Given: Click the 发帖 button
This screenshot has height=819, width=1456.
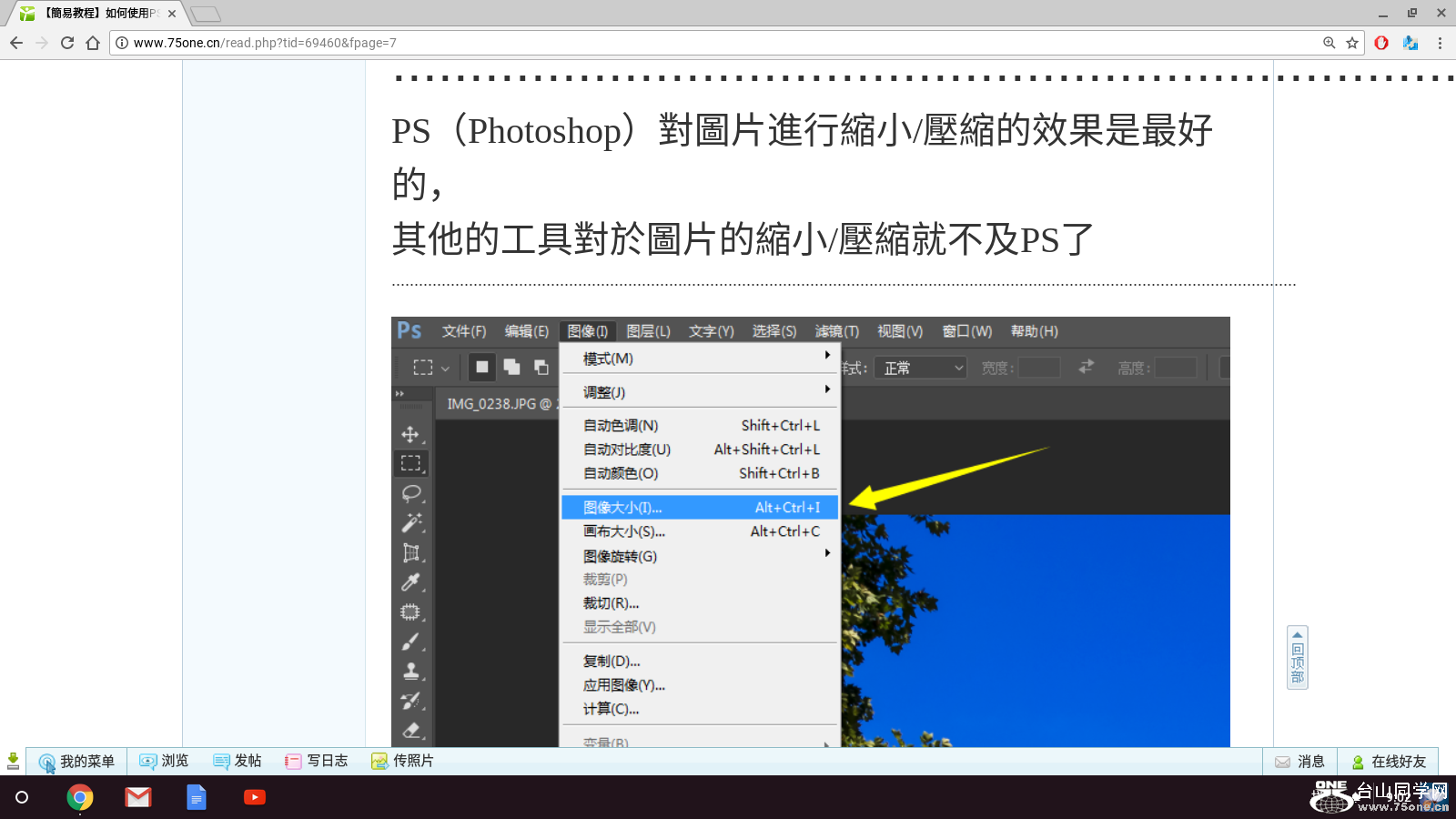Looking at the screenshot, I should click(237, 761).
